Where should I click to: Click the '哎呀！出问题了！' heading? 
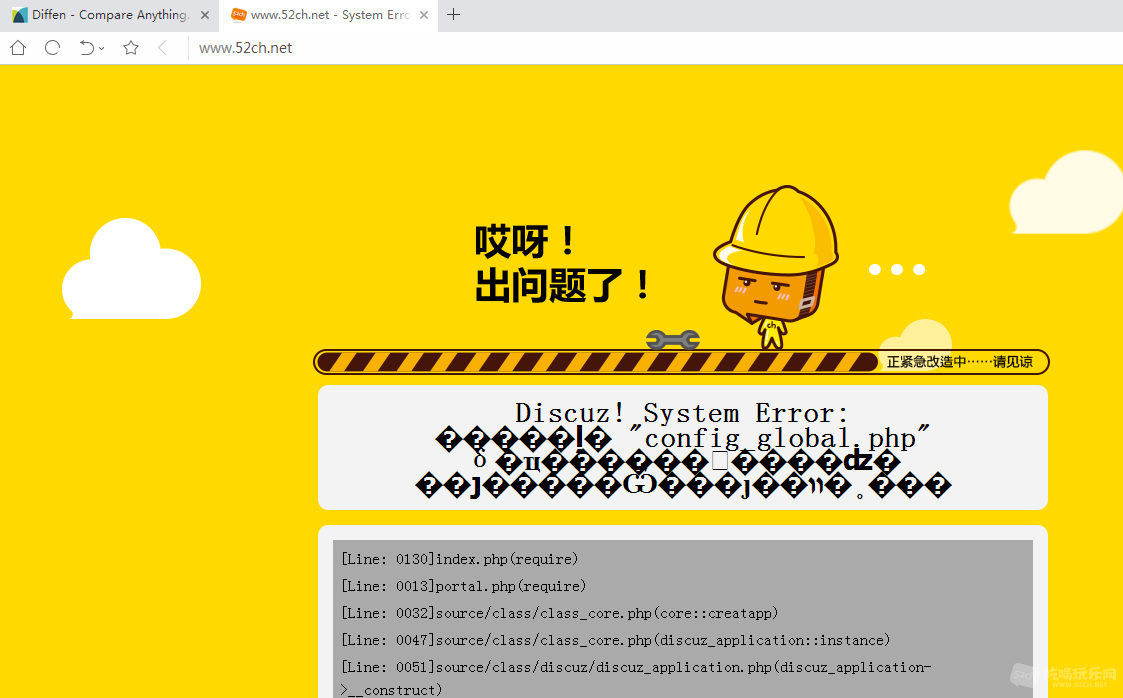[x=563, y=263]
